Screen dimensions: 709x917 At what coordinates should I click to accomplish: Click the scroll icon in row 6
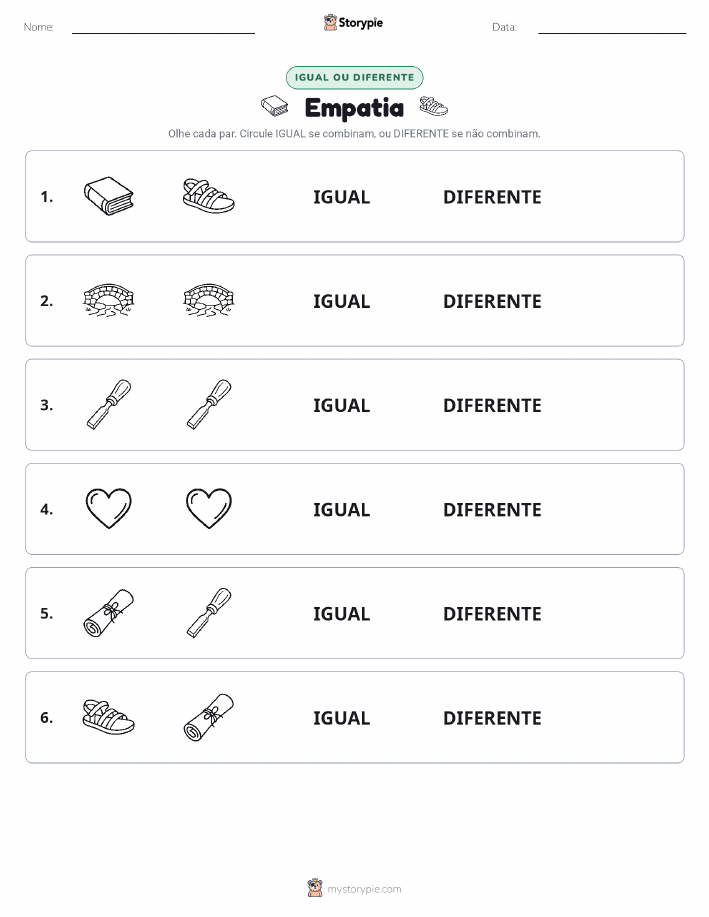pyautogui.click(x=209, y=717)
